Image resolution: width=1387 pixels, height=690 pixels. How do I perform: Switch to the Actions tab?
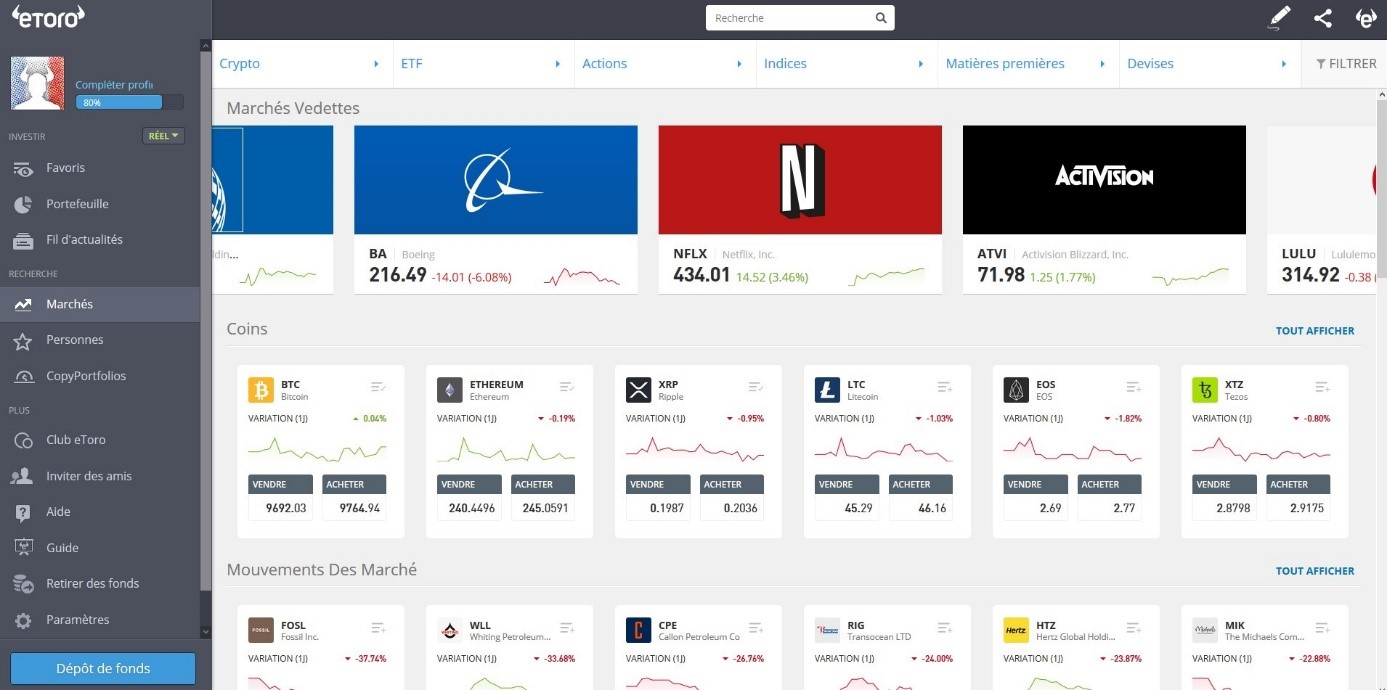[x=604, y=62]
